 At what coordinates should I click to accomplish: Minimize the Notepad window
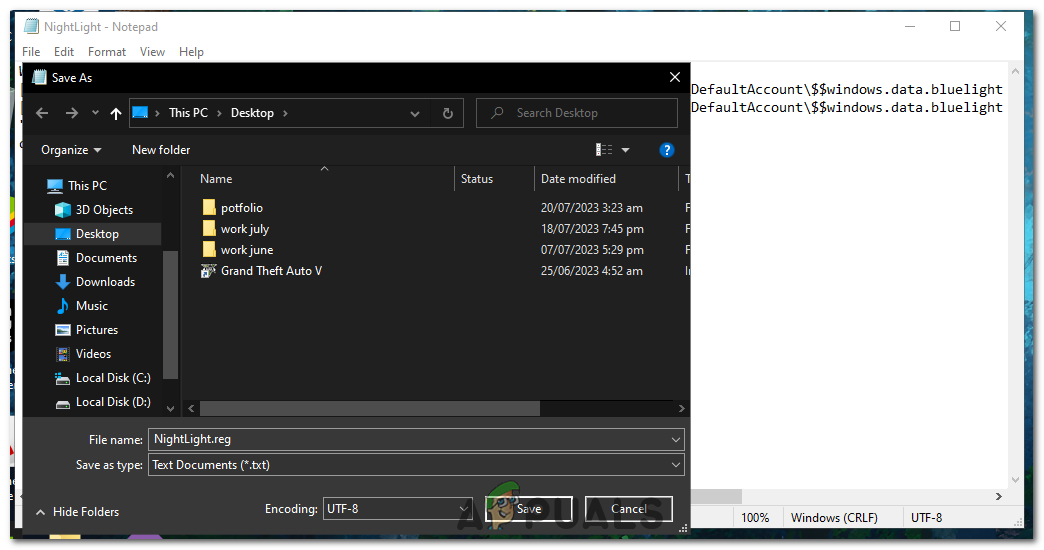(910, 26)
